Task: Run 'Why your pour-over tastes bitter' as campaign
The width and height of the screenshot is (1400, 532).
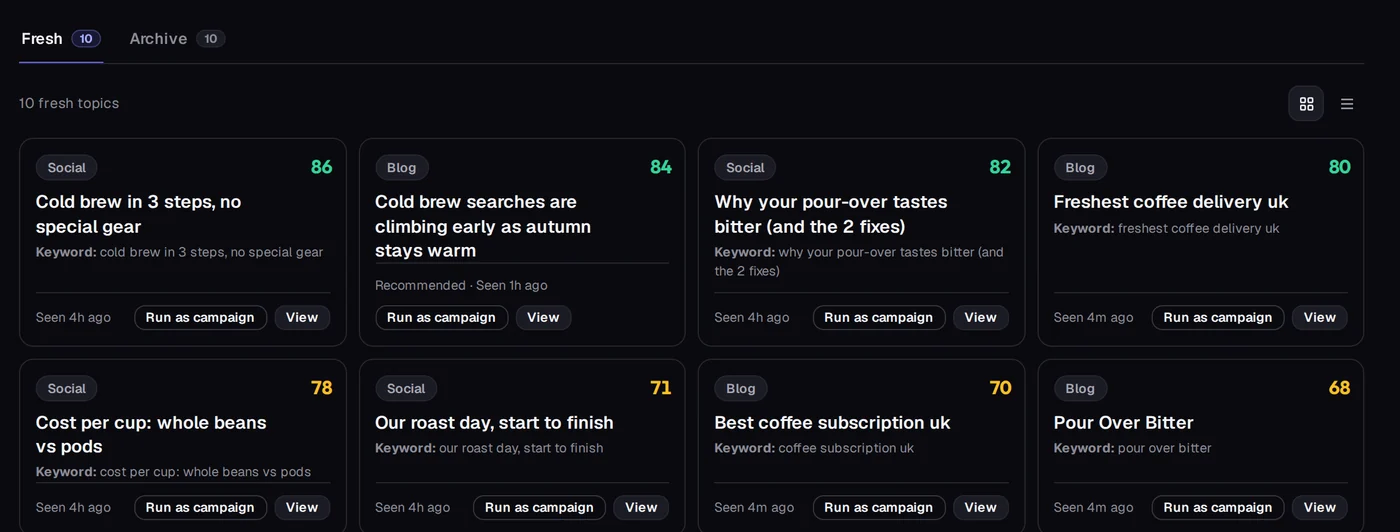Action: pyautogui.click(x=879, y=318)
